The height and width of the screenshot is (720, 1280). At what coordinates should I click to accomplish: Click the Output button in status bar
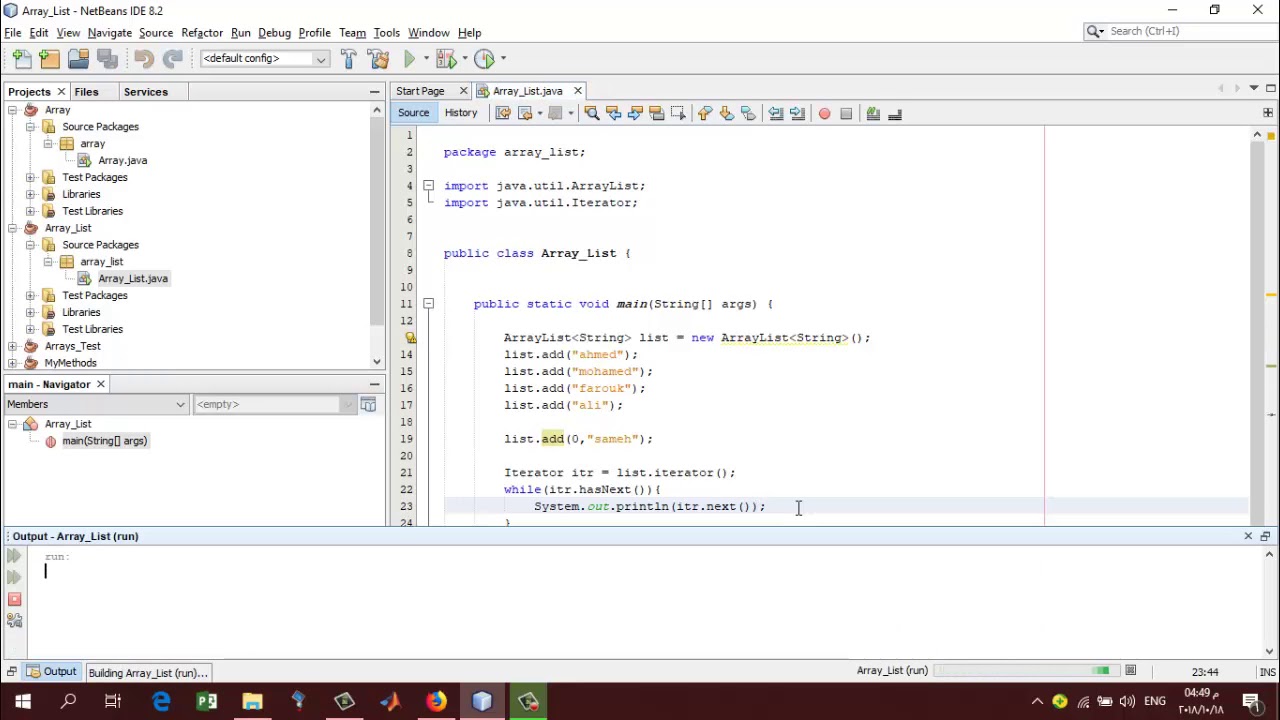(x=52, y=672)
